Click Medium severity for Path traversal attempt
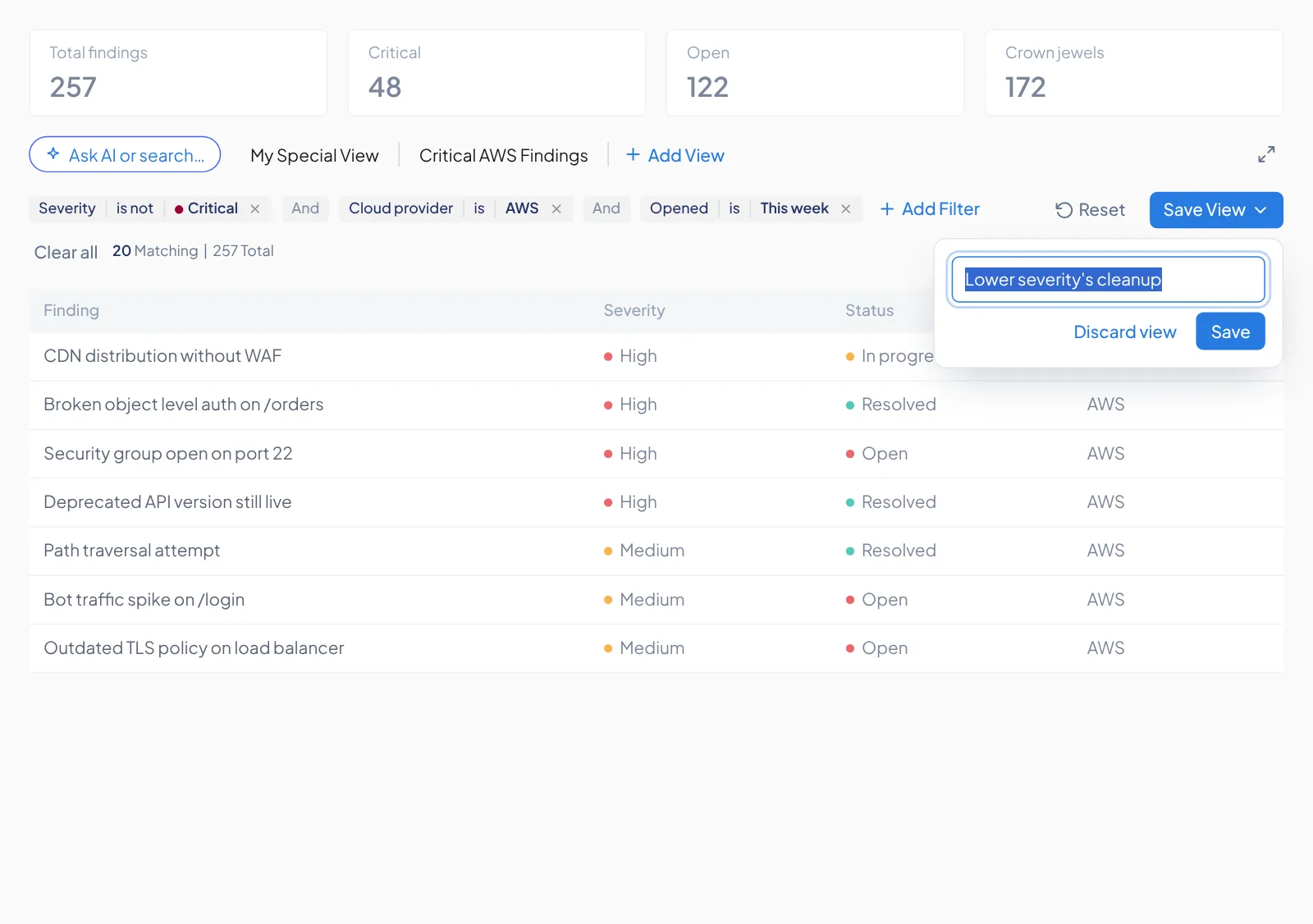 [x=644, y=551]
